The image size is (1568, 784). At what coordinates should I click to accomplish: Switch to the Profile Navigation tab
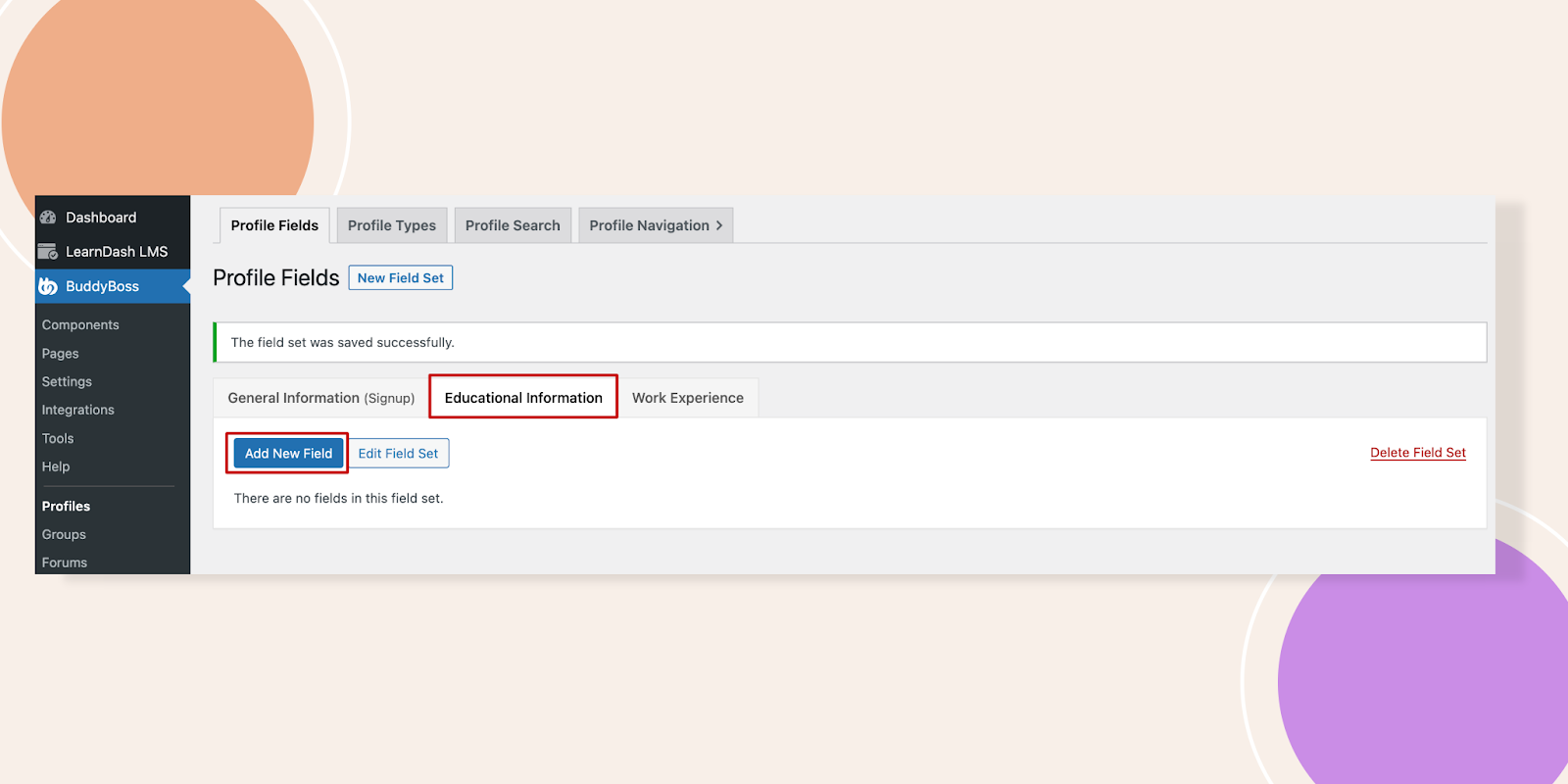656,225
